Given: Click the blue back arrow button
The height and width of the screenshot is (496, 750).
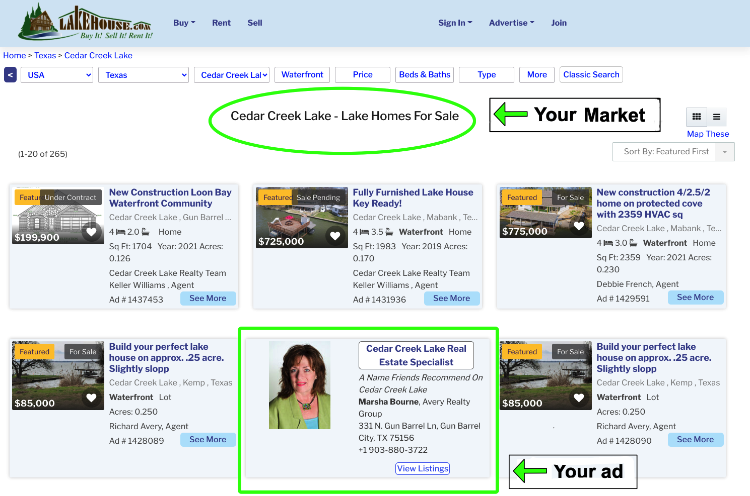Looking at the screenshot, I should pyautogui.click(x=11, y=75).
